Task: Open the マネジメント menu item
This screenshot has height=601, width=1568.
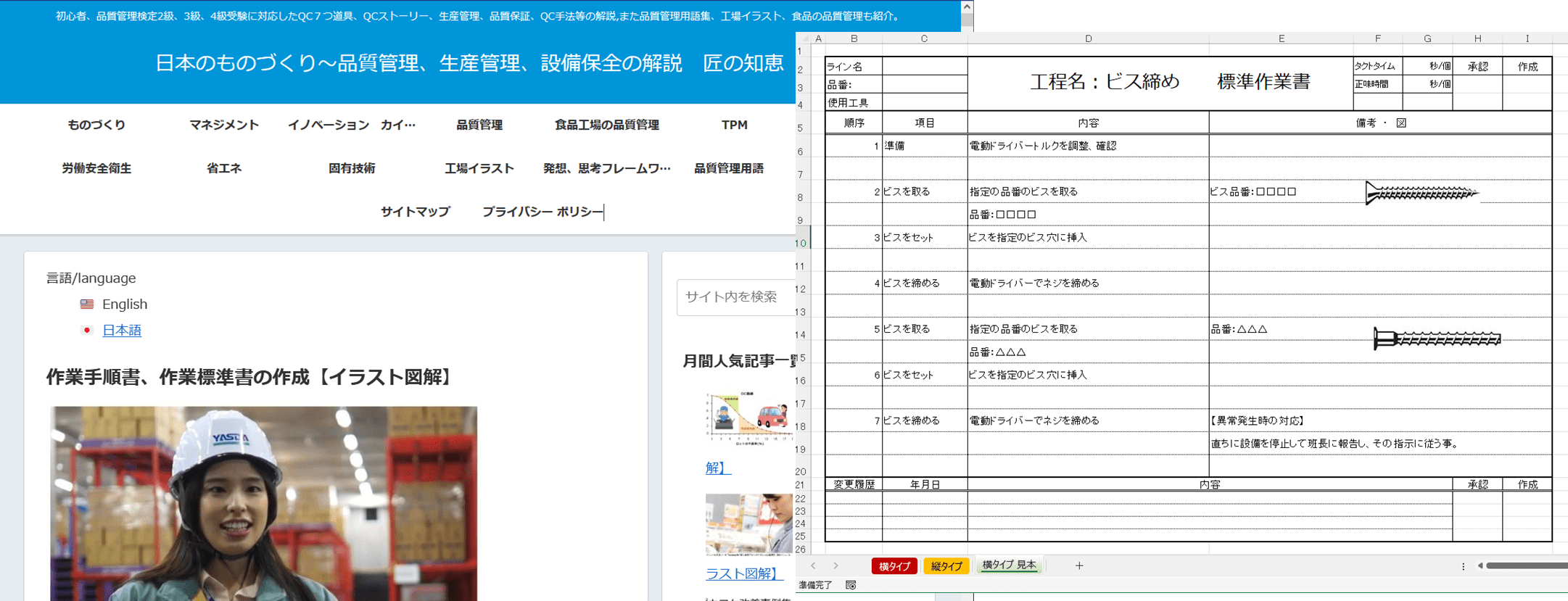Action: pyautogui.click(x=224, y=125)
